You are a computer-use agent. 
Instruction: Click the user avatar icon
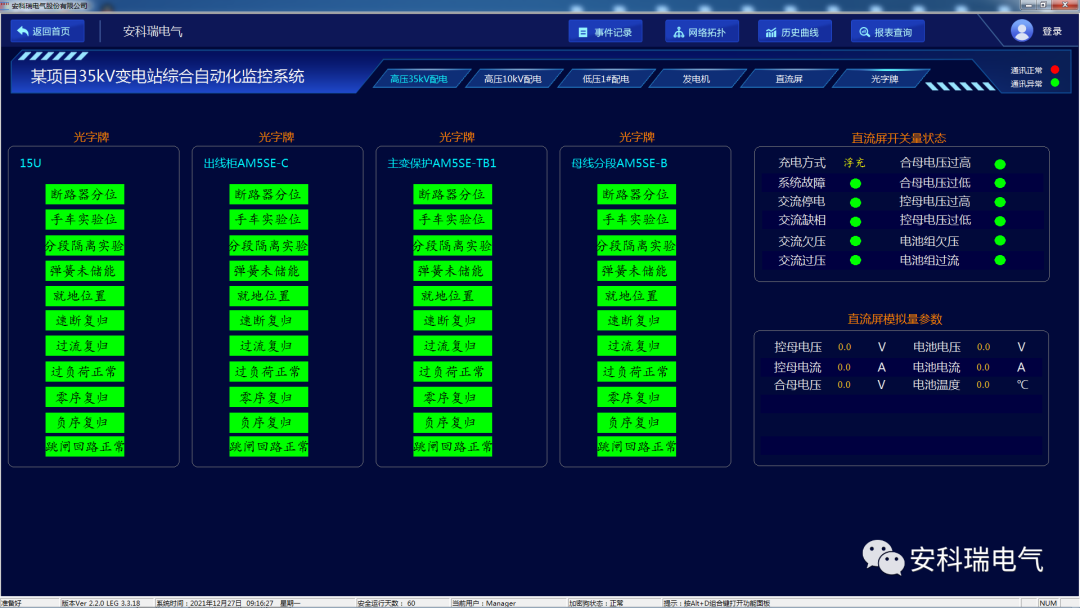(1021, 31)
